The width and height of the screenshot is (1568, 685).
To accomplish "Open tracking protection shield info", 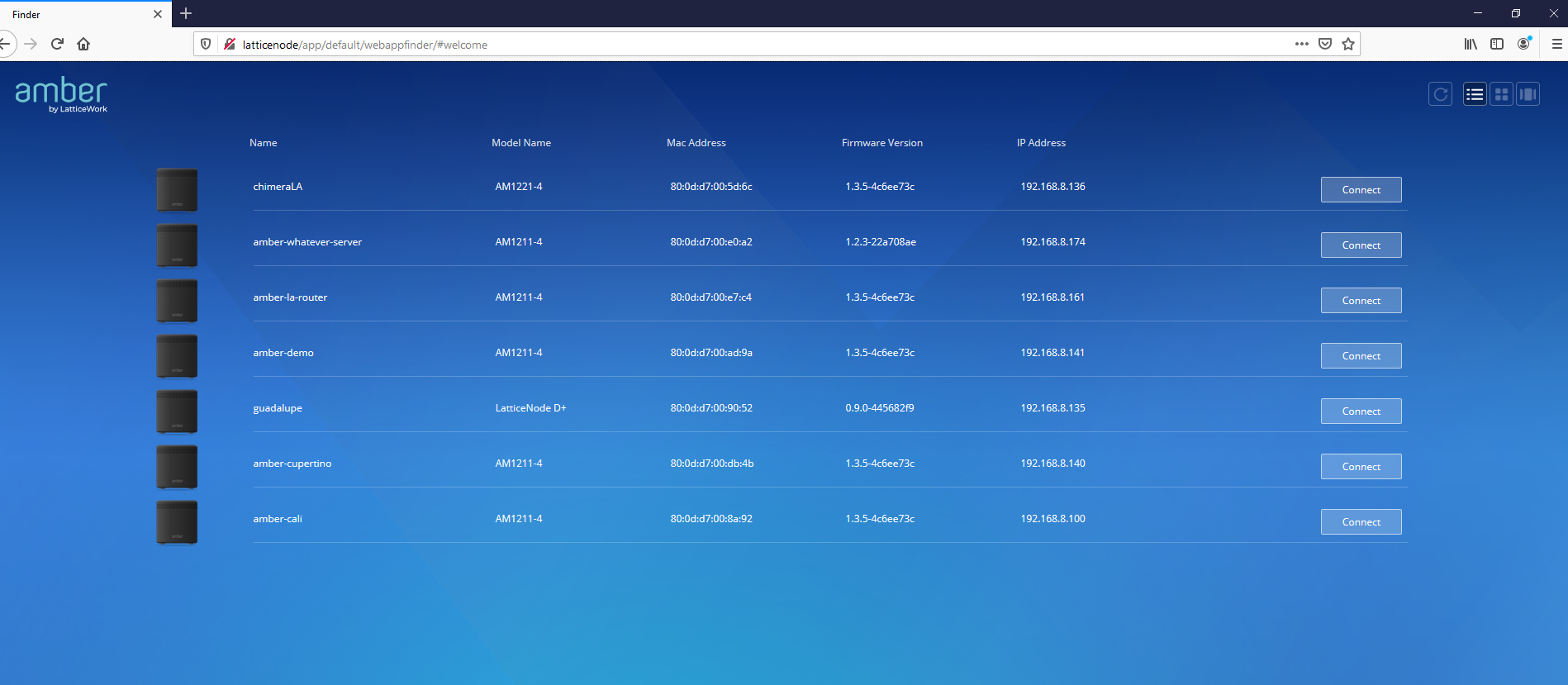I will (206, 44).
